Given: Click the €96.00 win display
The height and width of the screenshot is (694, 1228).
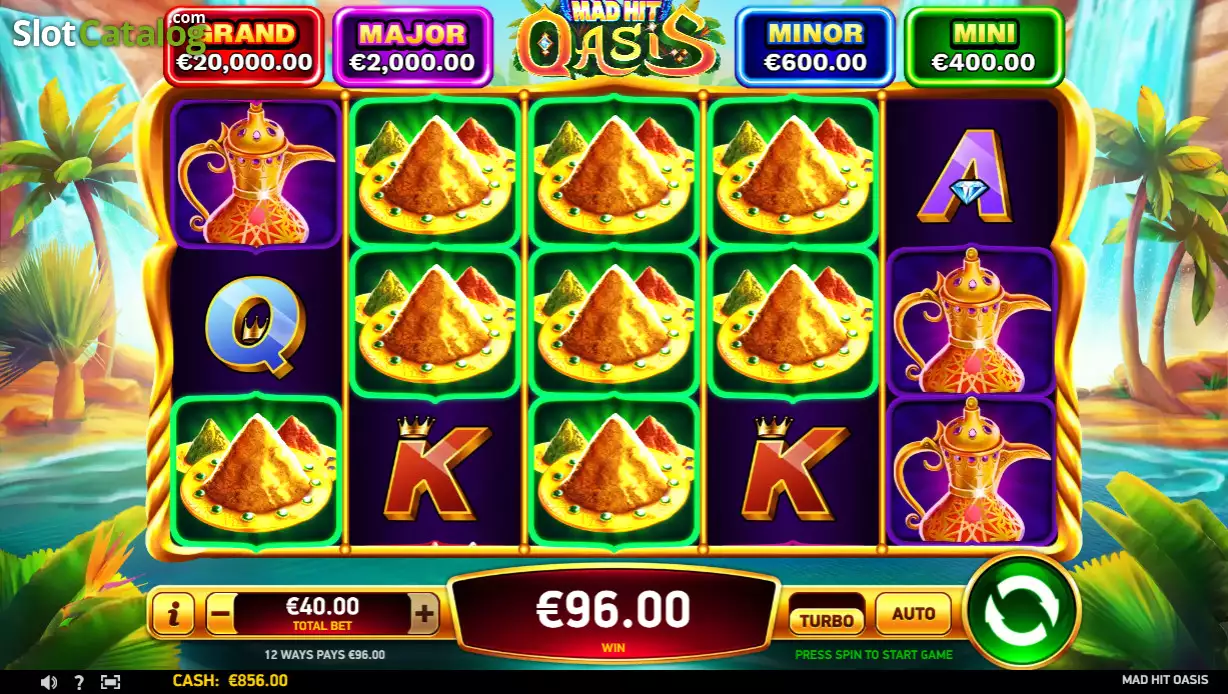Looking at the screenshot, I should click(x=614, y=613).
